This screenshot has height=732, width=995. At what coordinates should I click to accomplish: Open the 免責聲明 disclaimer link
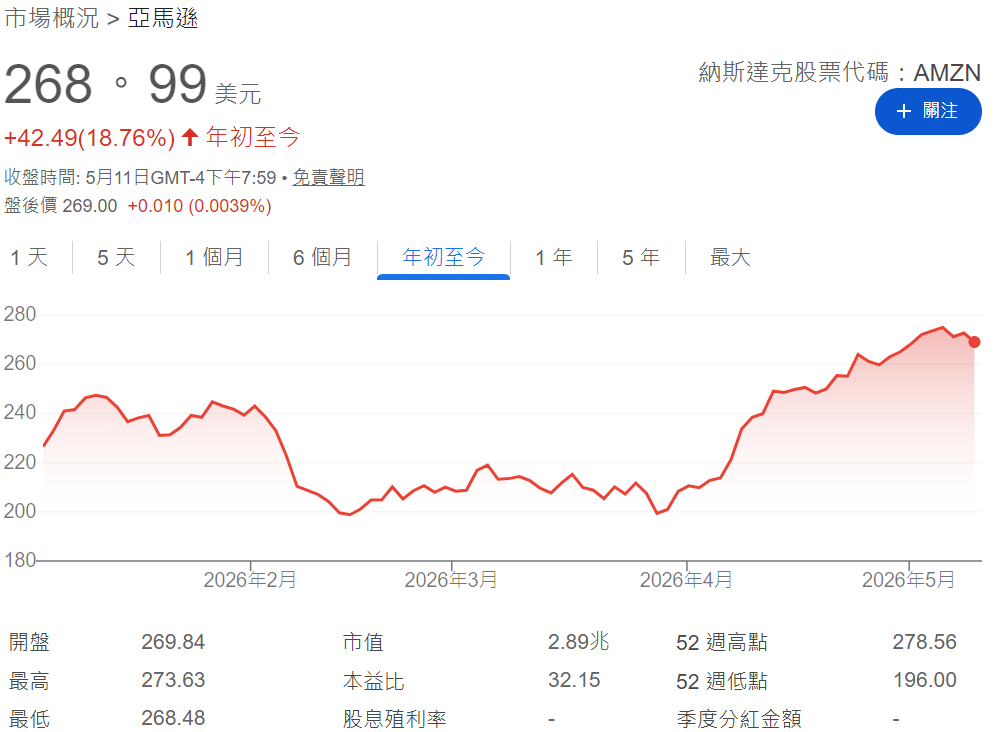pos(328,177)
